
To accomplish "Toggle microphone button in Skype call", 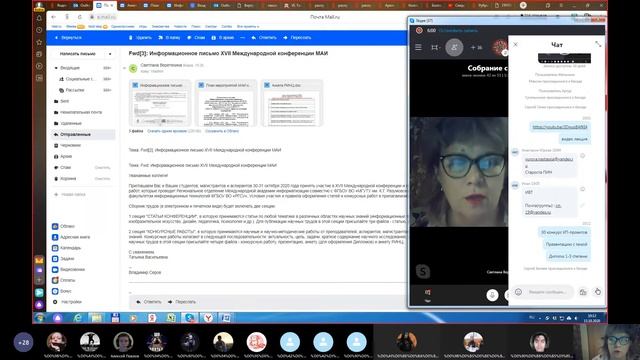I will coord(492,295).
